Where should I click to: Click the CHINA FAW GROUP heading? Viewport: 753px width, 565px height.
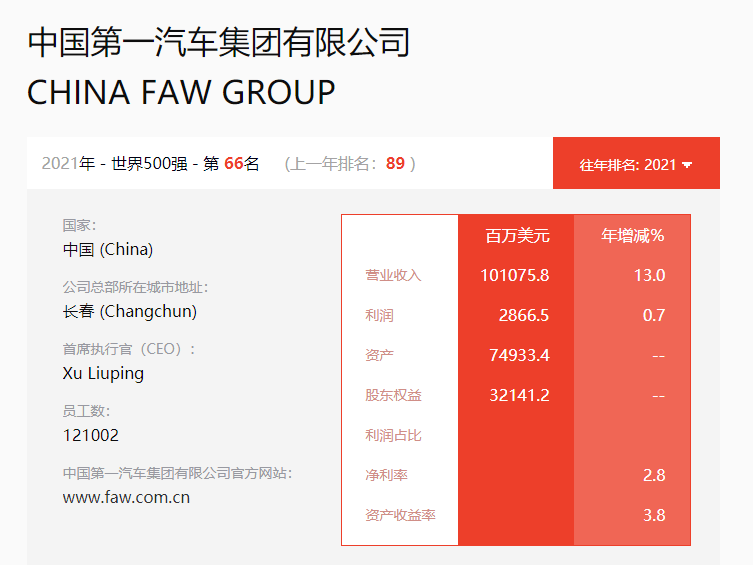click(x=181, y=92)
